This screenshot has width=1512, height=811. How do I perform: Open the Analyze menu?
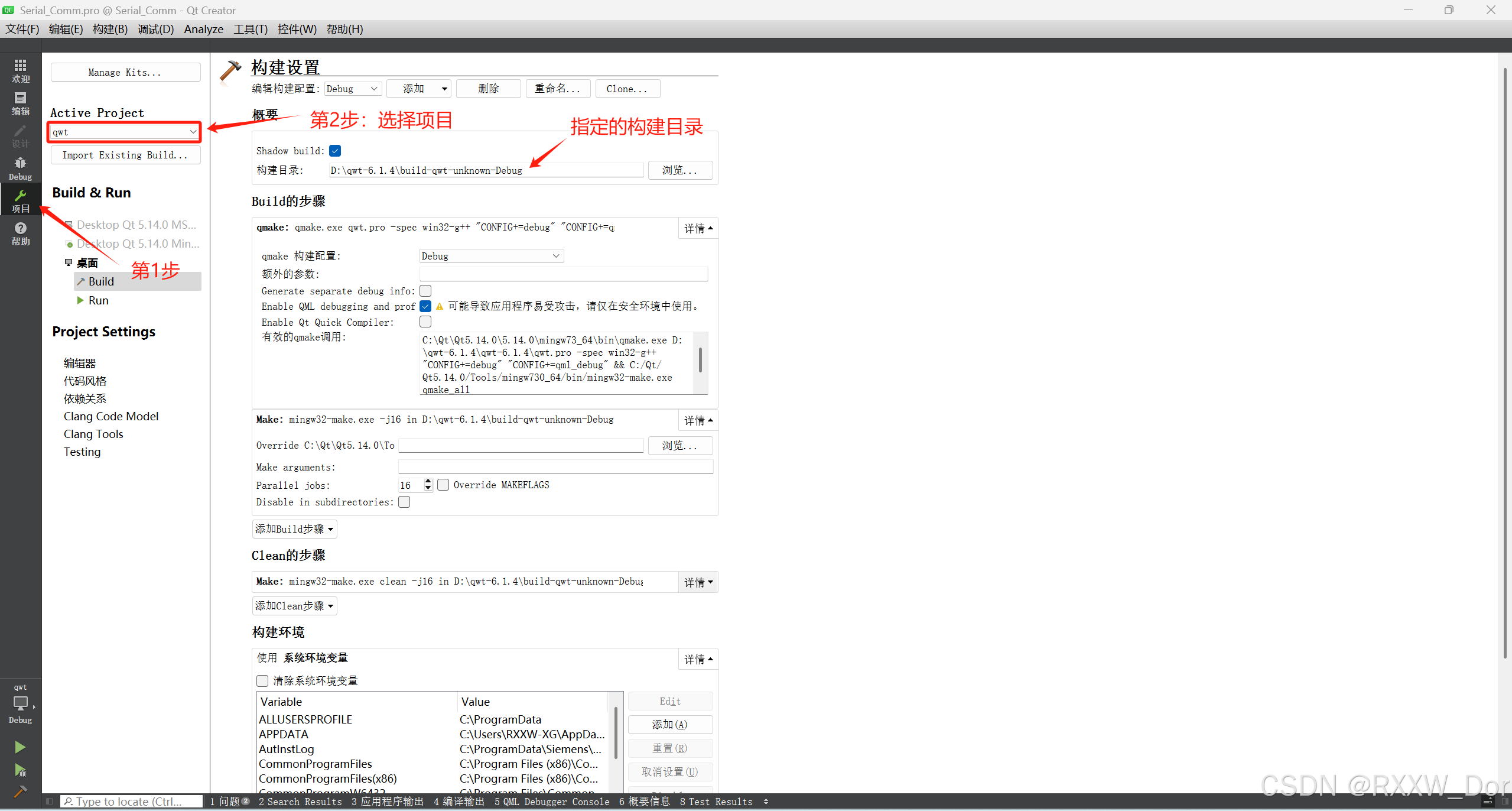tap(203, 29)
